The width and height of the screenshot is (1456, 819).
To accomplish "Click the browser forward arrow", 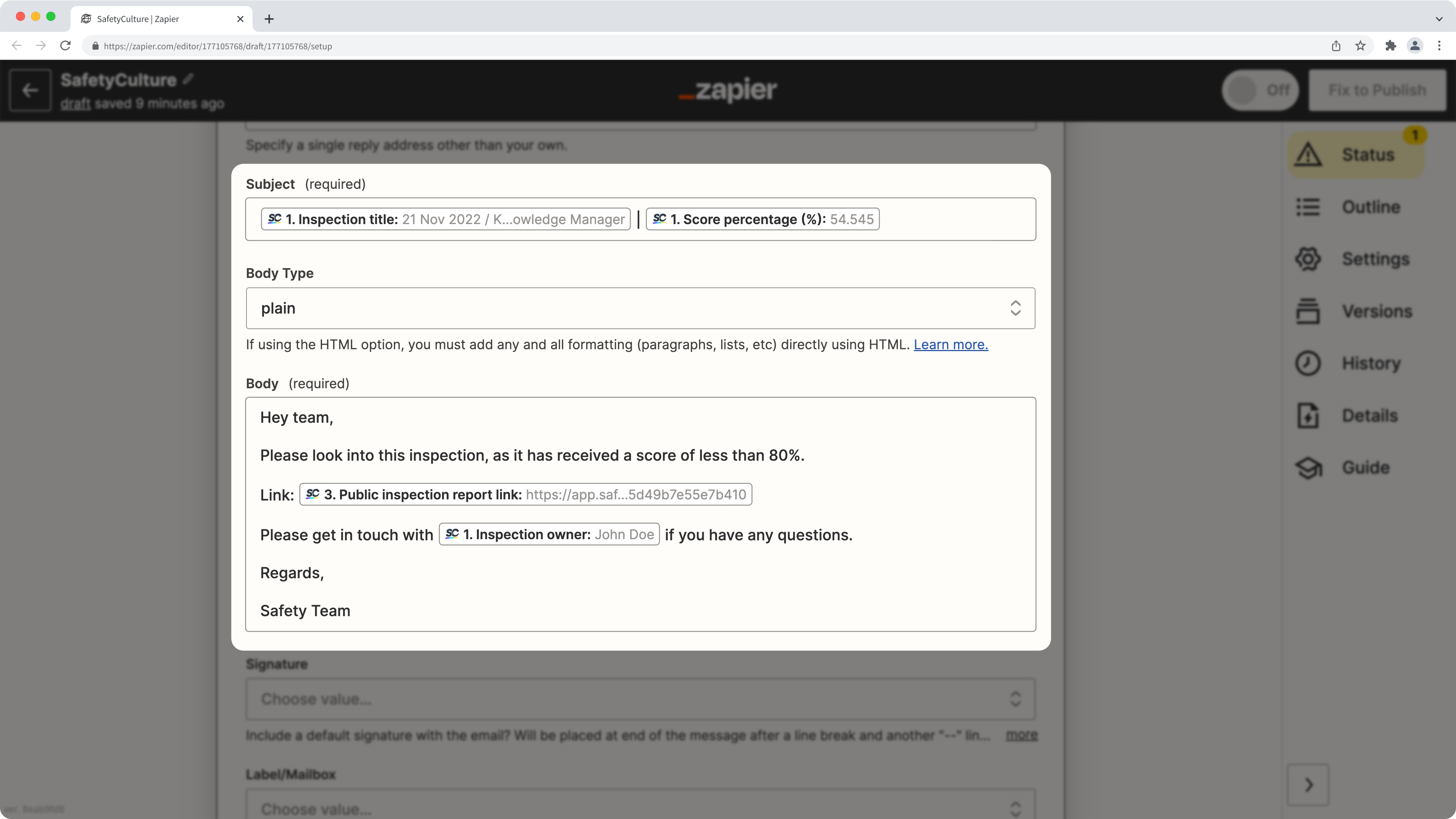I will click(41, 46).
